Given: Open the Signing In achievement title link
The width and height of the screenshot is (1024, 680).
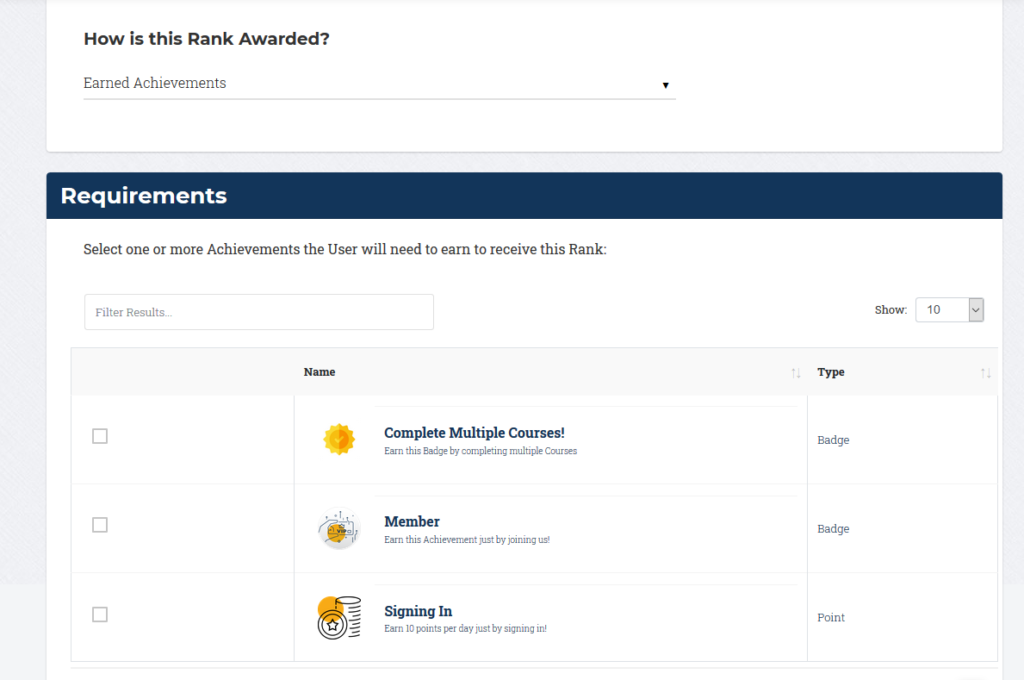Looking at the screenshot, I should [418, 611].
